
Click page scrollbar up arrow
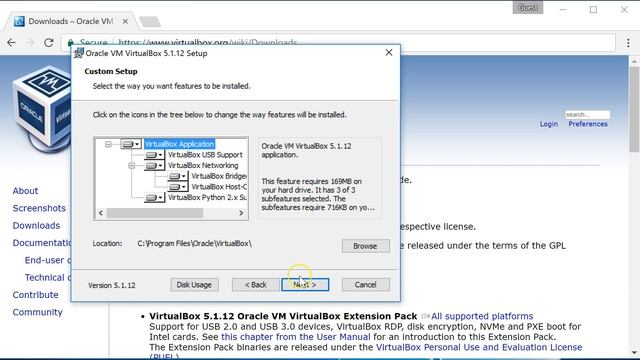[634, 61]
